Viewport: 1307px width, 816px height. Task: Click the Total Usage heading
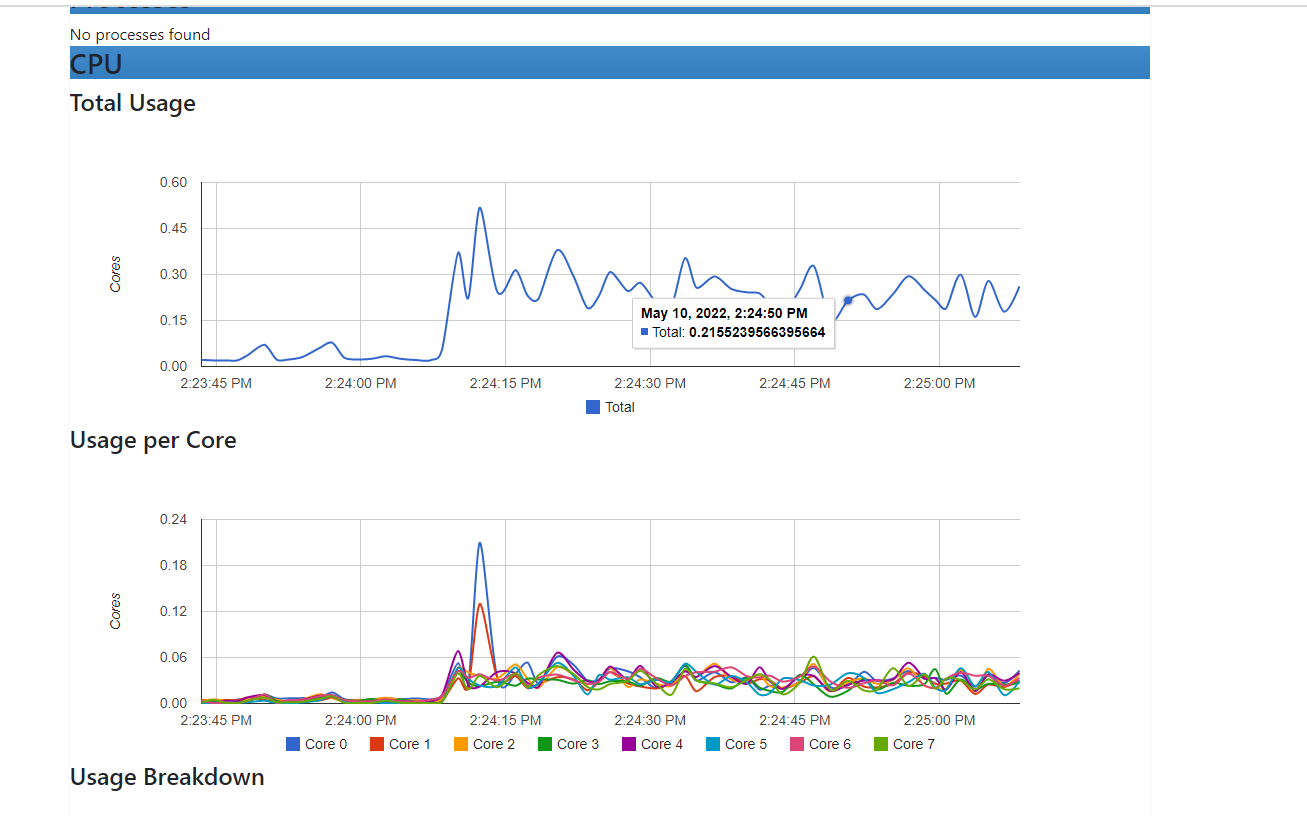pyautogui.click(x=133, y=103)
